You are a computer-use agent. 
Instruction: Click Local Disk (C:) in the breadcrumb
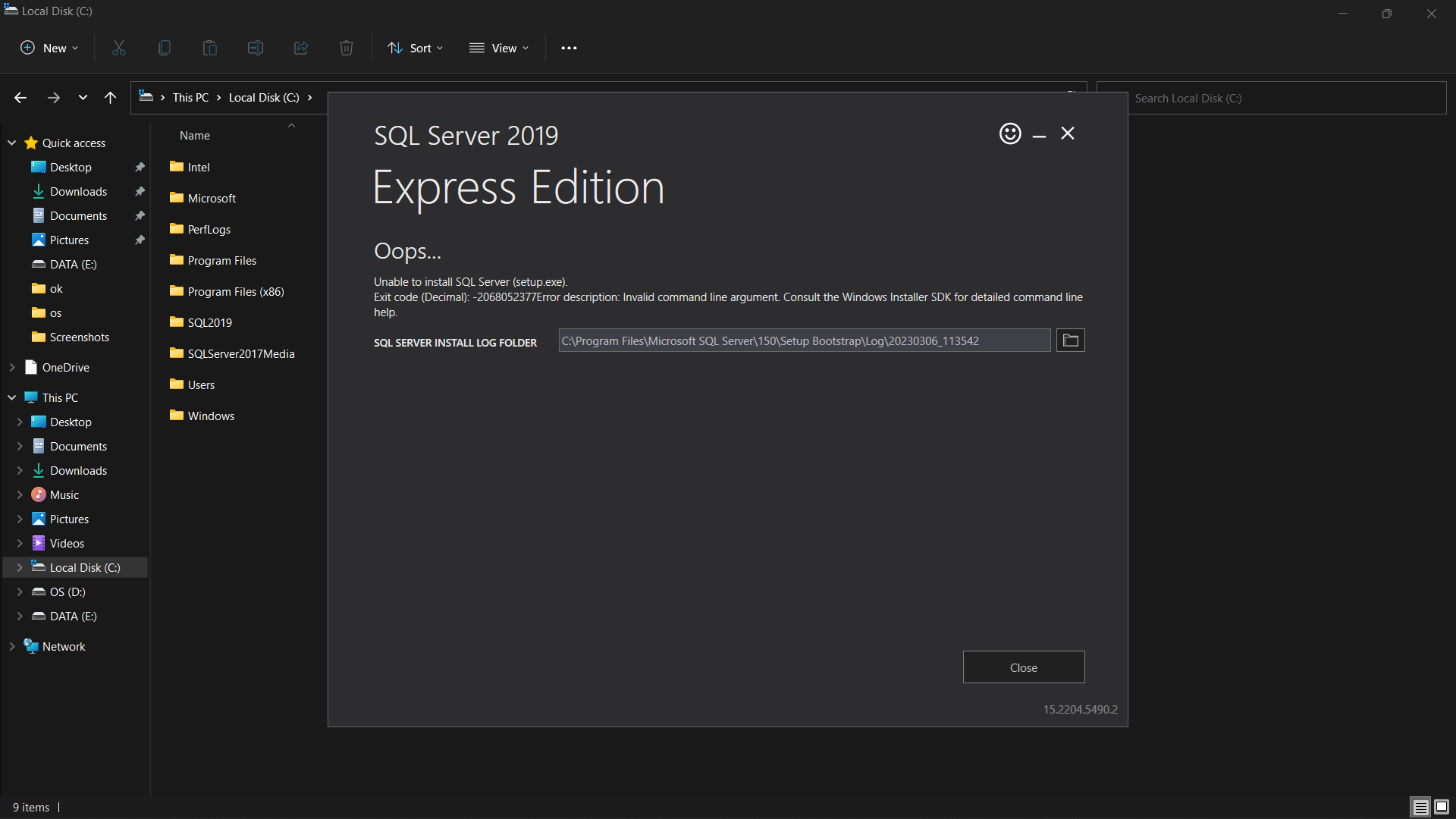click(264, 98)
